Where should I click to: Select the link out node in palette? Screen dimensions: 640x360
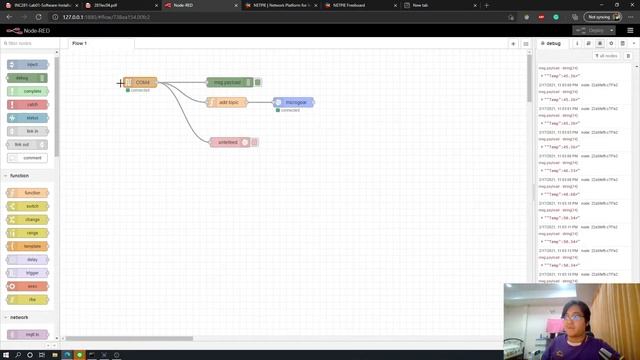(27, 144)
